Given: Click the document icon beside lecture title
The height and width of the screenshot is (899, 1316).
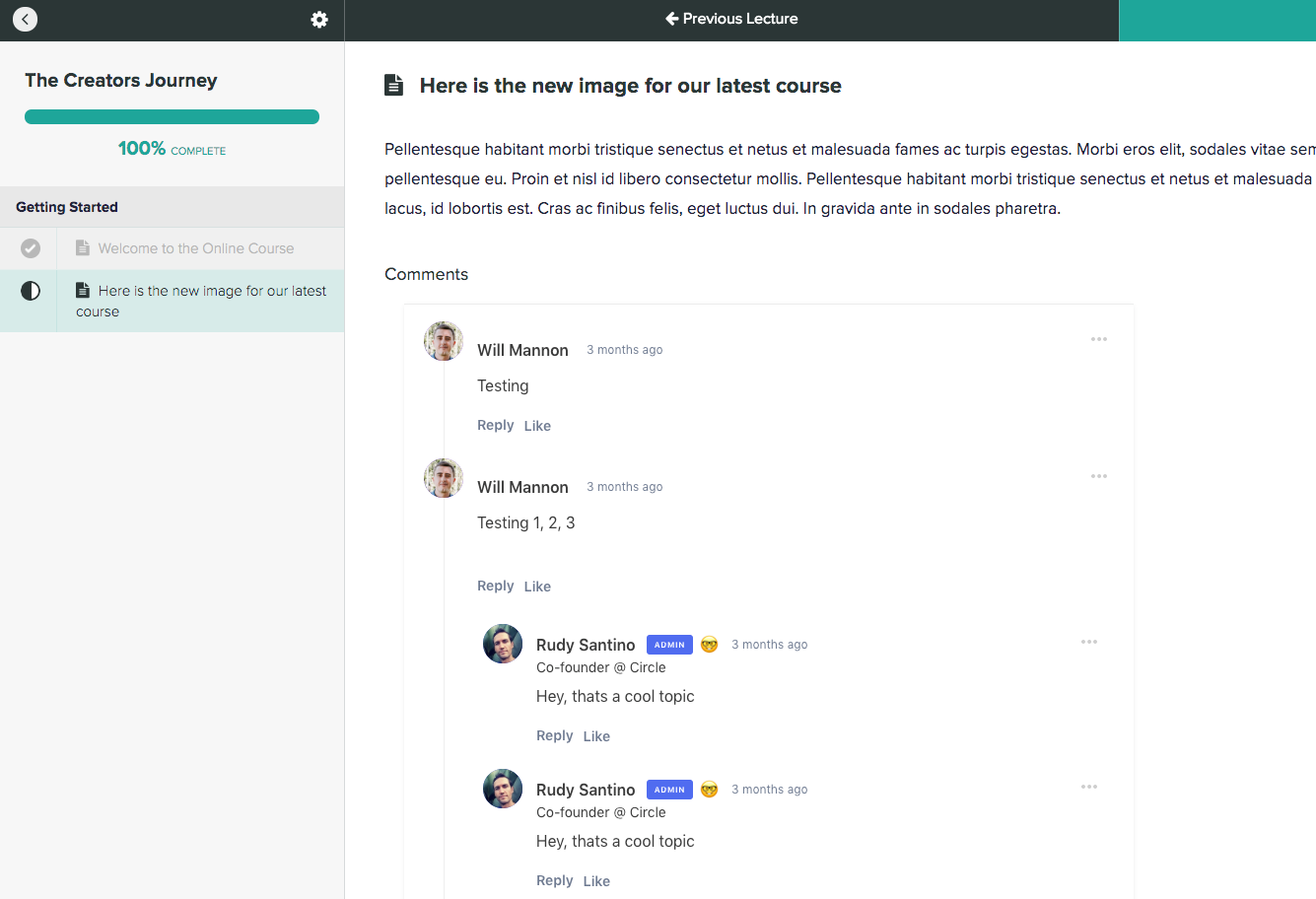Looking at the screenshot, I should pos(393,85).
